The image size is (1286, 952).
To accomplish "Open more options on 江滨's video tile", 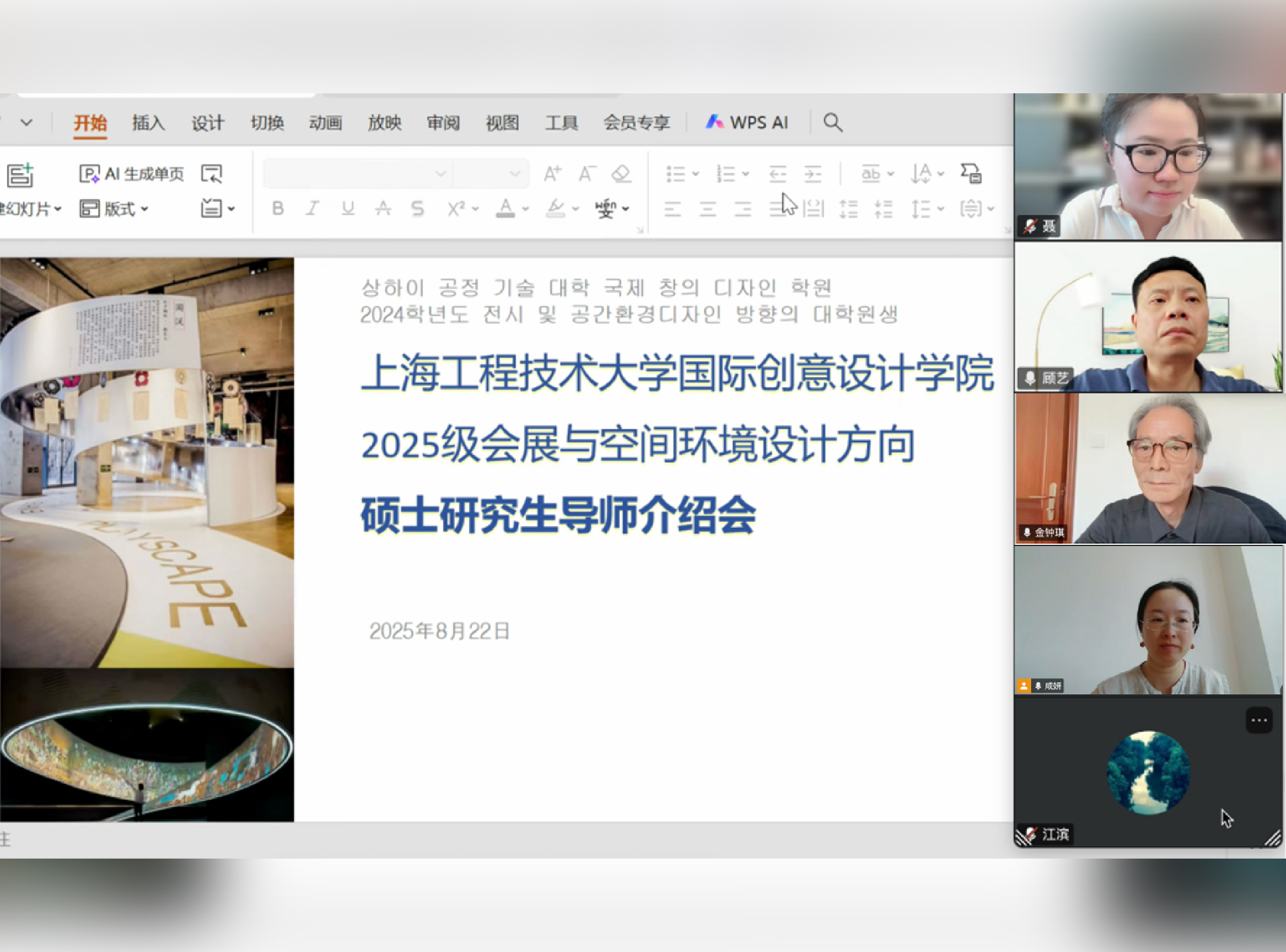I will pyautogui.click(x=1258, y=720).
